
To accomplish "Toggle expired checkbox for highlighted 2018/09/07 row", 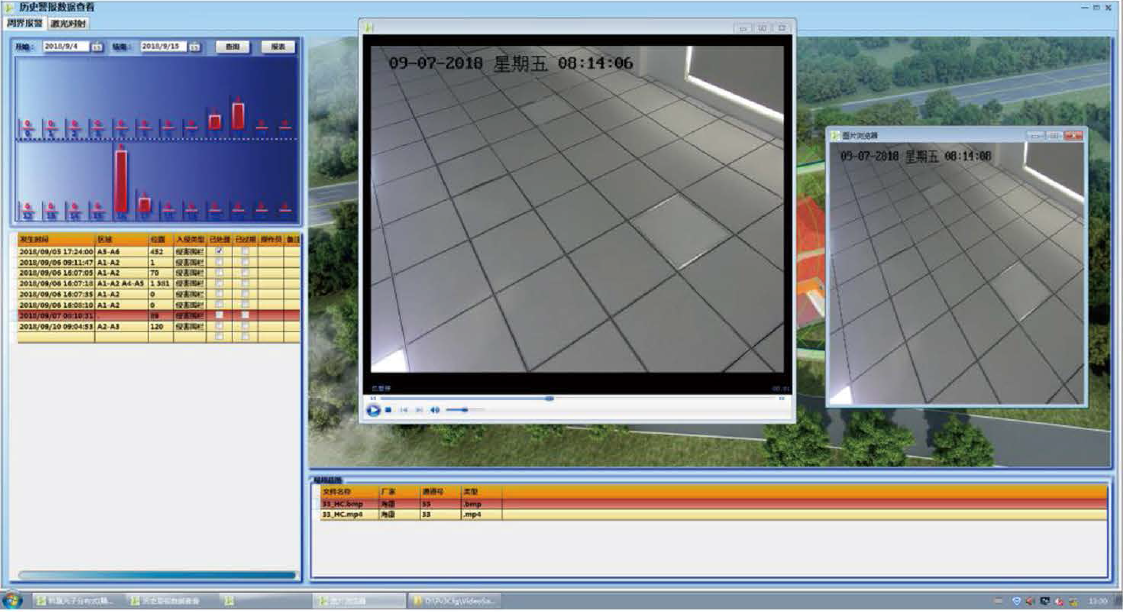I will pyautogui.click(x=245, y=315).
